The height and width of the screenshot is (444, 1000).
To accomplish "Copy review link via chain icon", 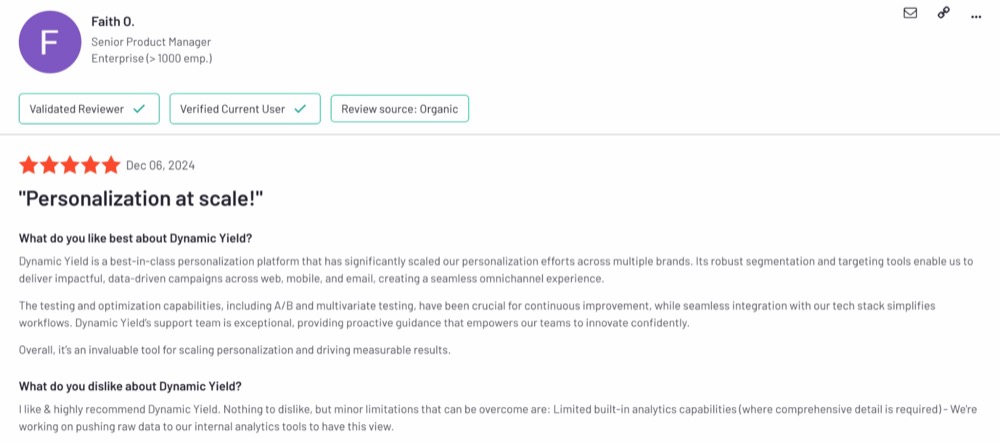I will 943,13.
